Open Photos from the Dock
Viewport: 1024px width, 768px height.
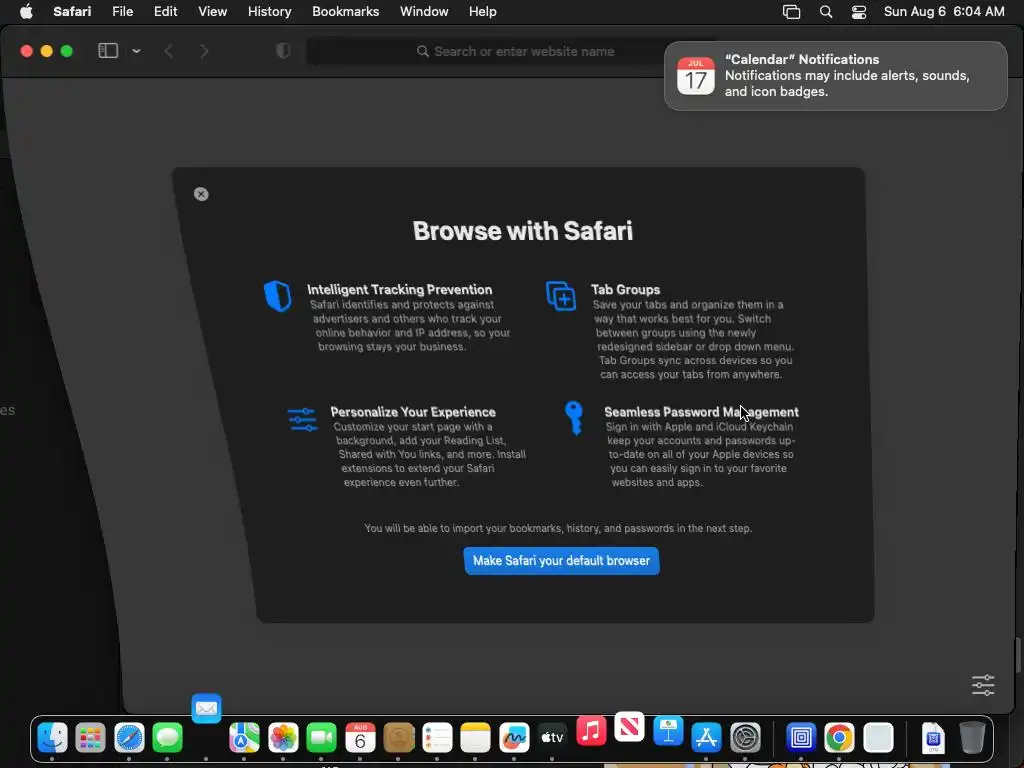click(283, 738)
